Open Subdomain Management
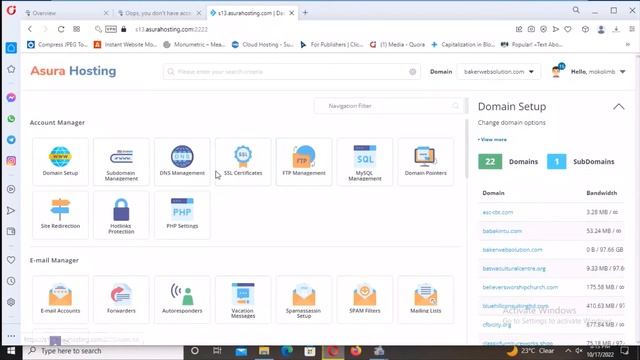The width and height of the screenshot is (640, 360). [x=121, y=162]
